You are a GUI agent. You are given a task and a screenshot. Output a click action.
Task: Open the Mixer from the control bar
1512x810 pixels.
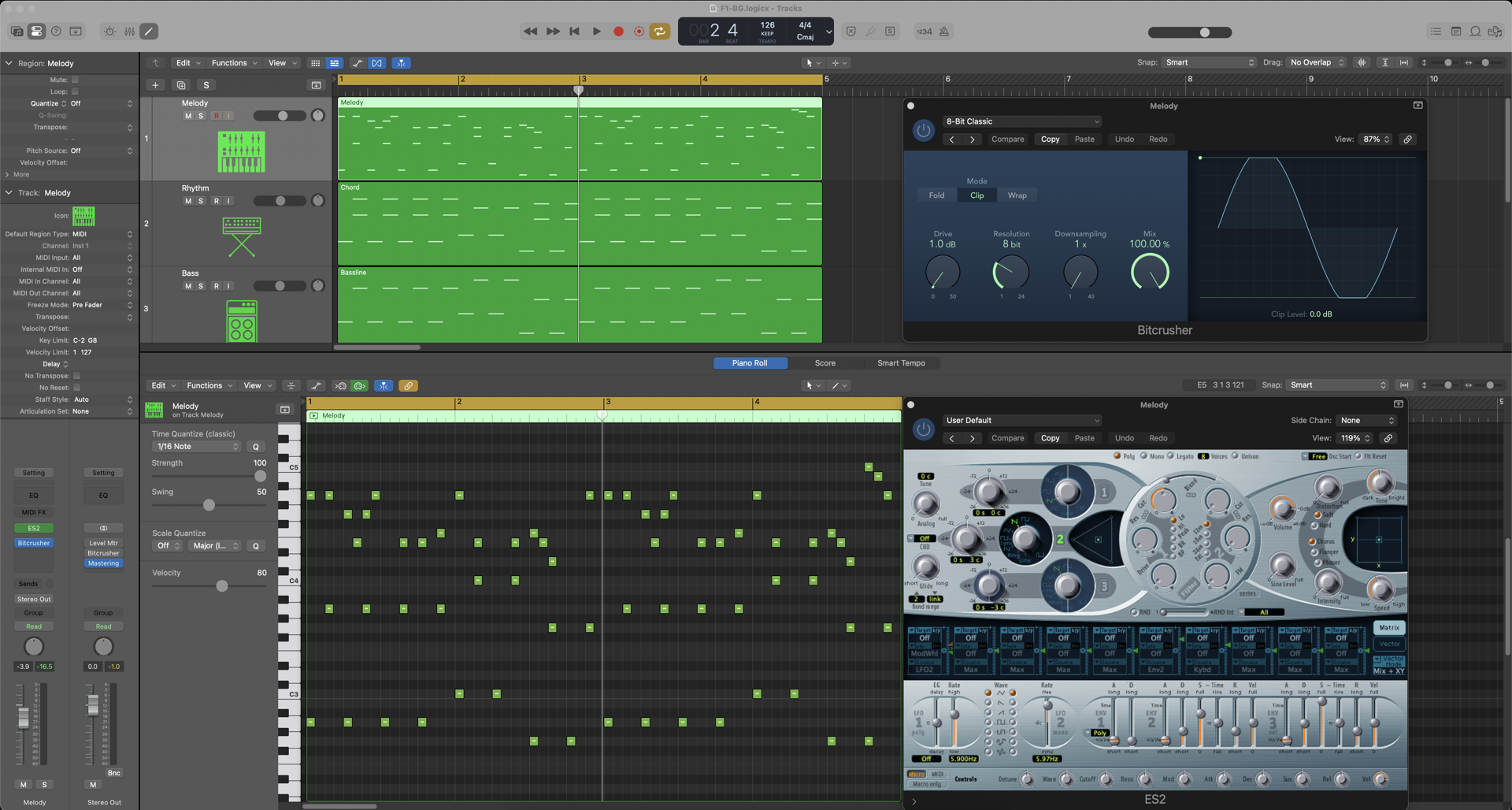click(x=129, y=32)
